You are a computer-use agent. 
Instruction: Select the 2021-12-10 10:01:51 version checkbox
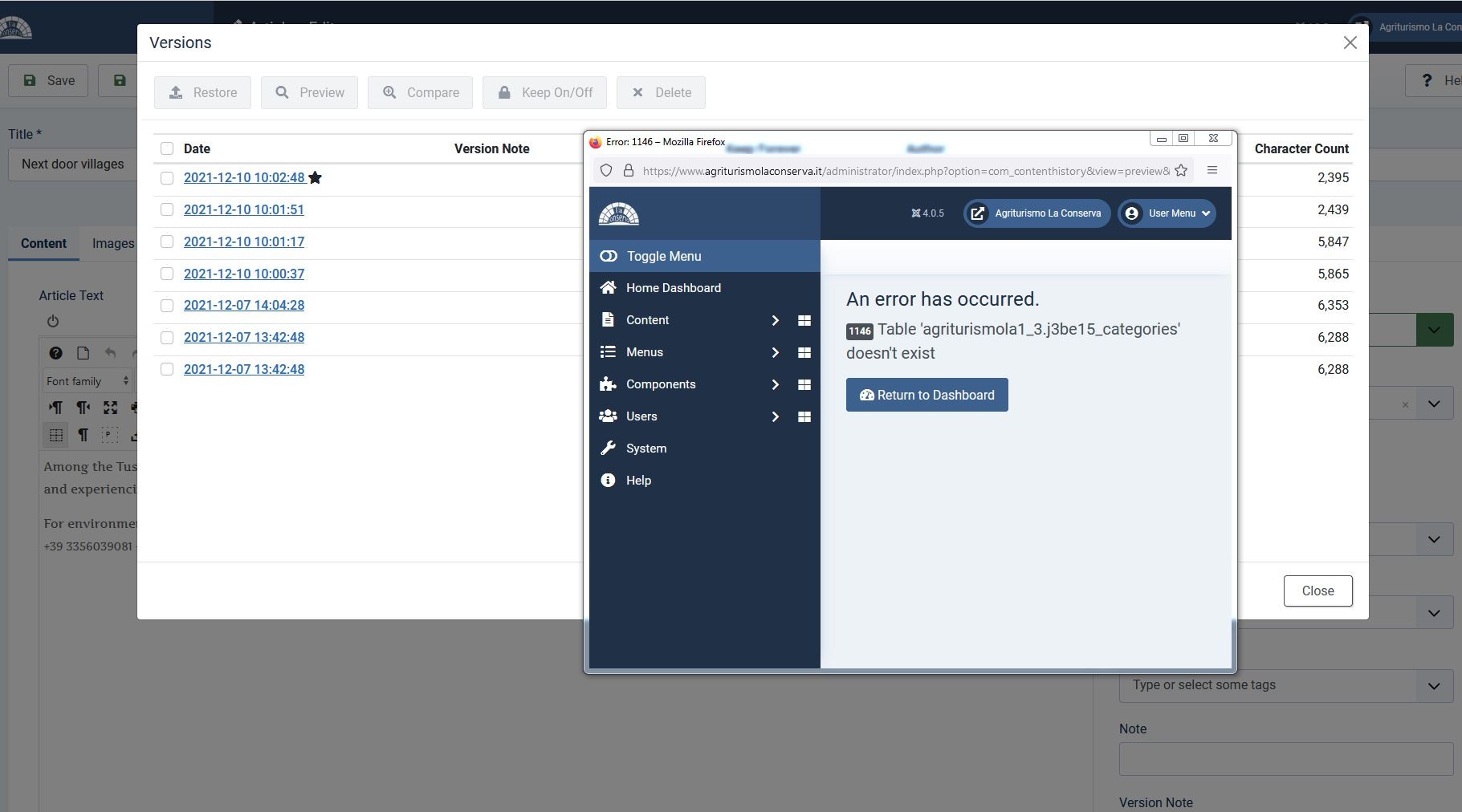pos(167,209)
